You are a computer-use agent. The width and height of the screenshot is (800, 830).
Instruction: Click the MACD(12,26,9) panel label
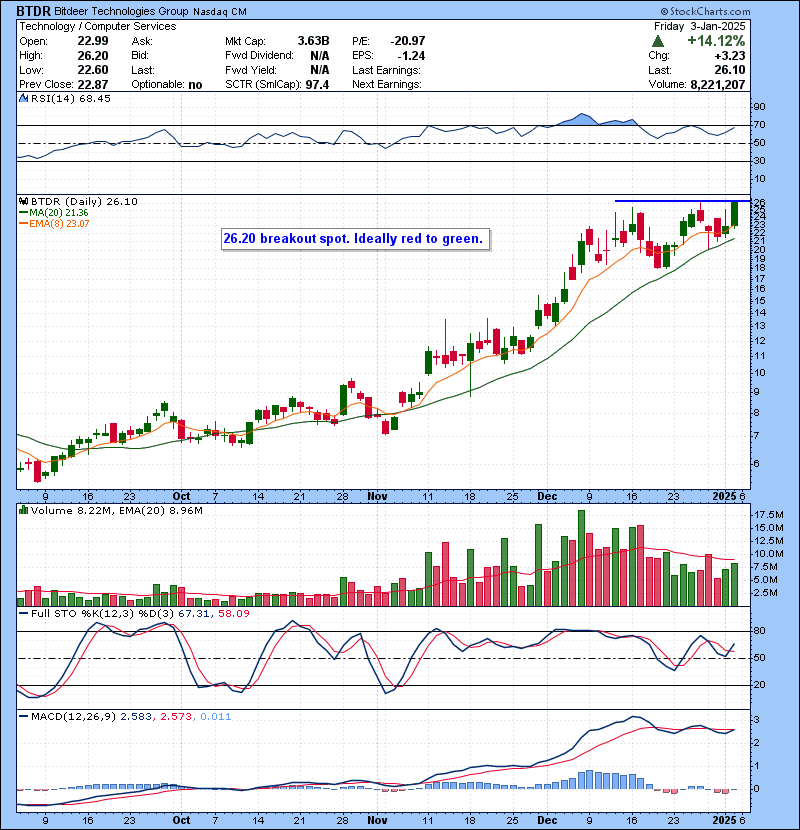coord(73,717)
